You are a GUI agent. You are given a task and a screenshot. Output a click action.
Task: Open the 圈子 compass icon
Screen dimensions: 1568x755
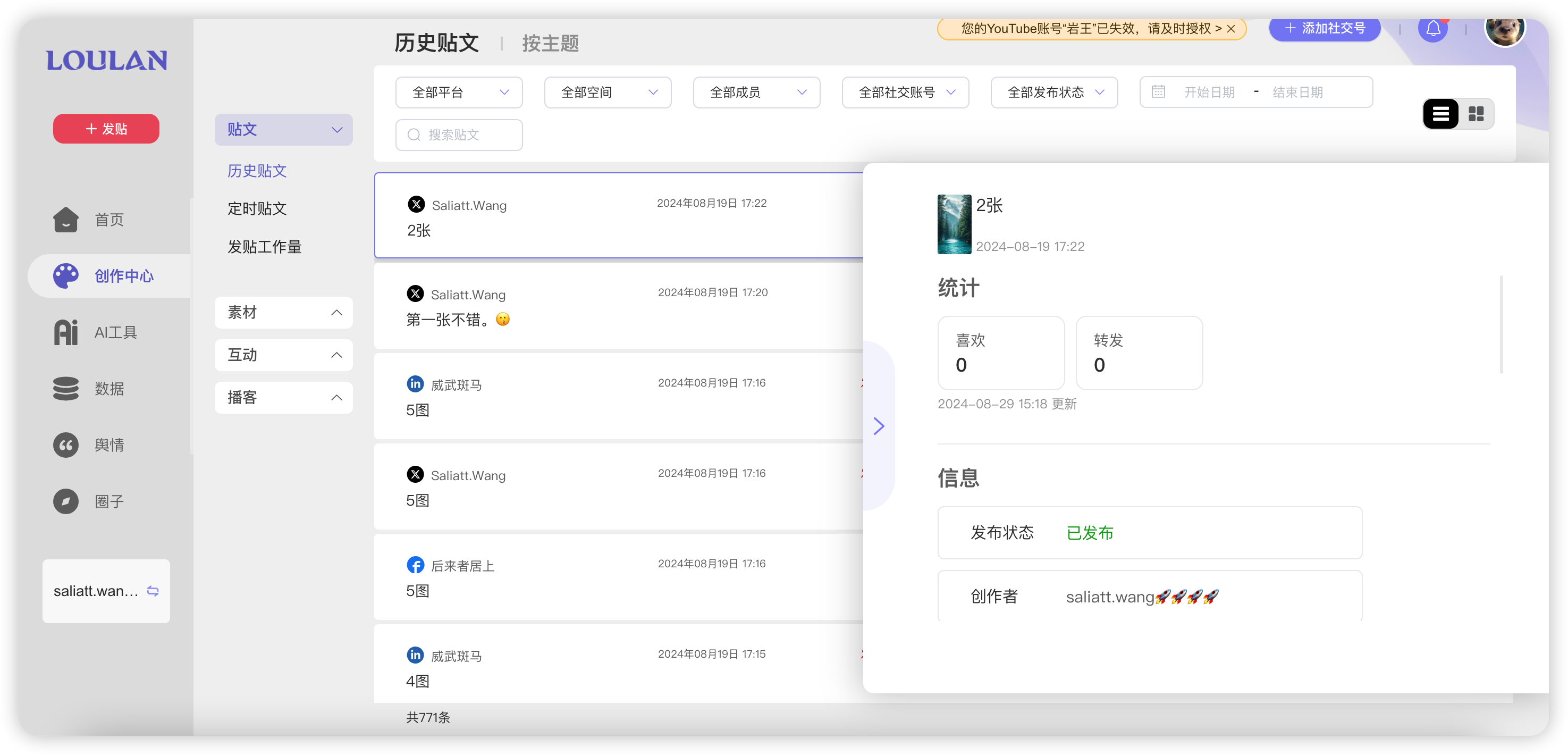tap(66, 501)
